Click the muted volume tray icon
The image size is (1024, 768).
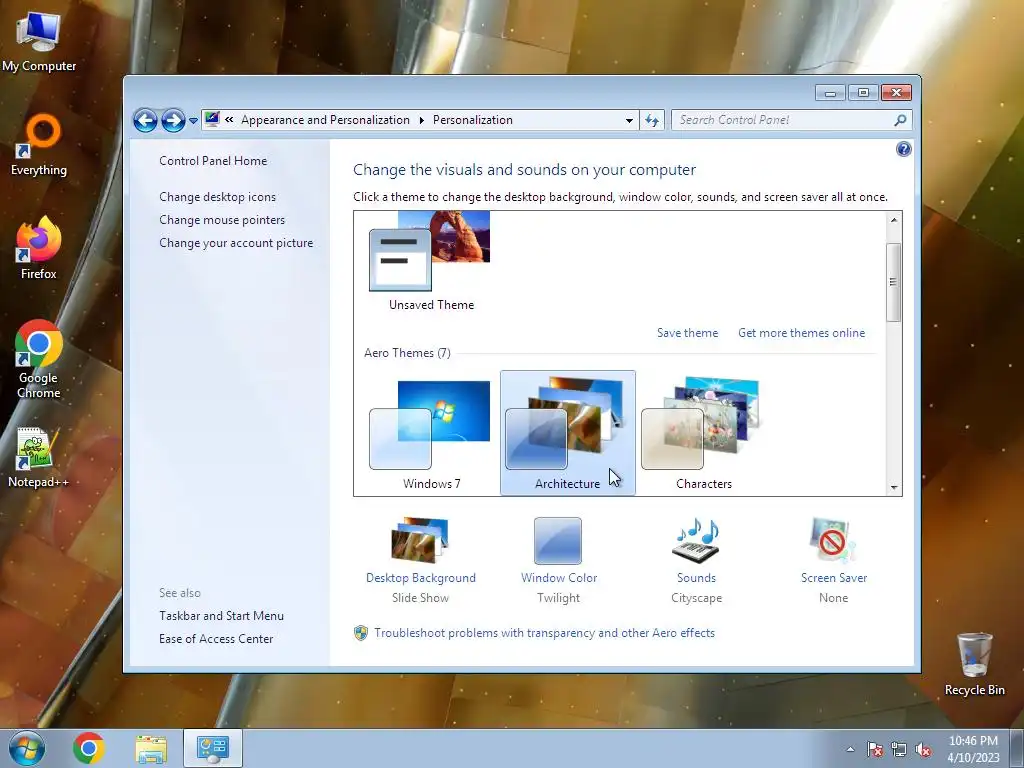[x=923, y=749]
